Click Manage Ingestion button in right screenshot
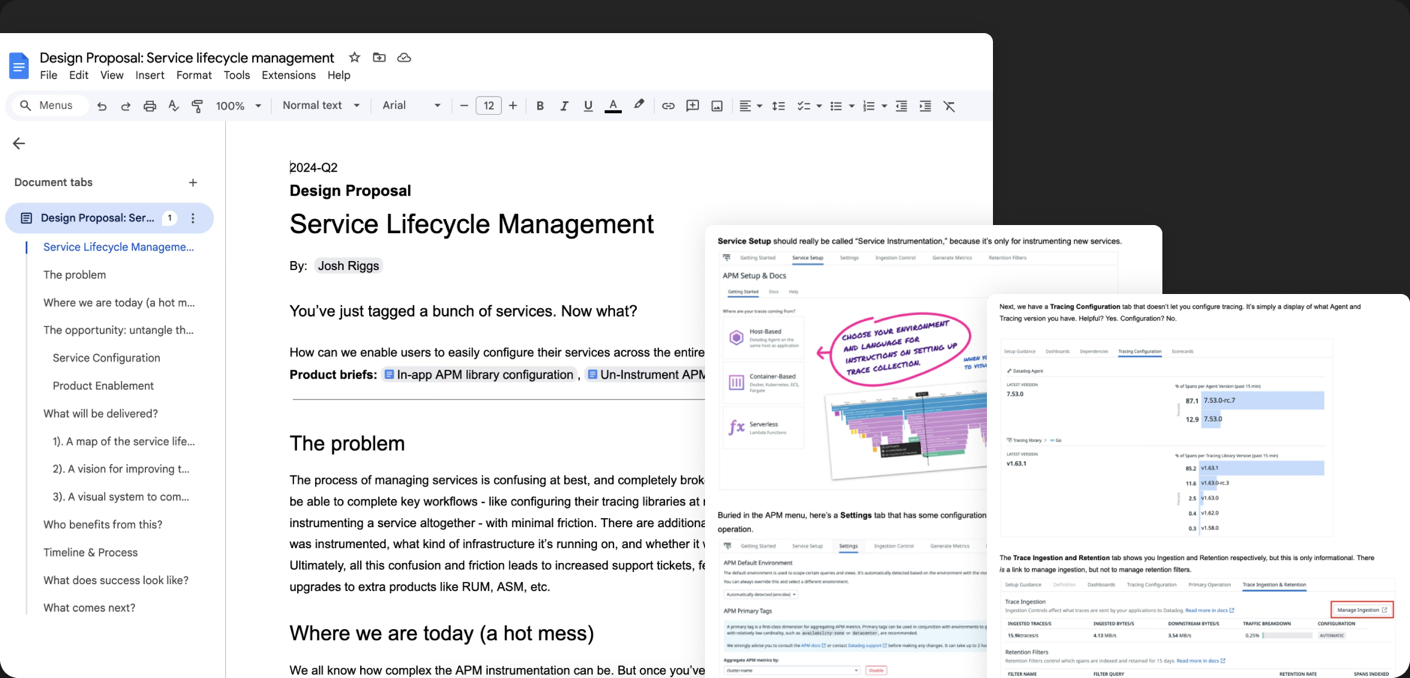The image size is (1410, 678). coord(1362,609)
